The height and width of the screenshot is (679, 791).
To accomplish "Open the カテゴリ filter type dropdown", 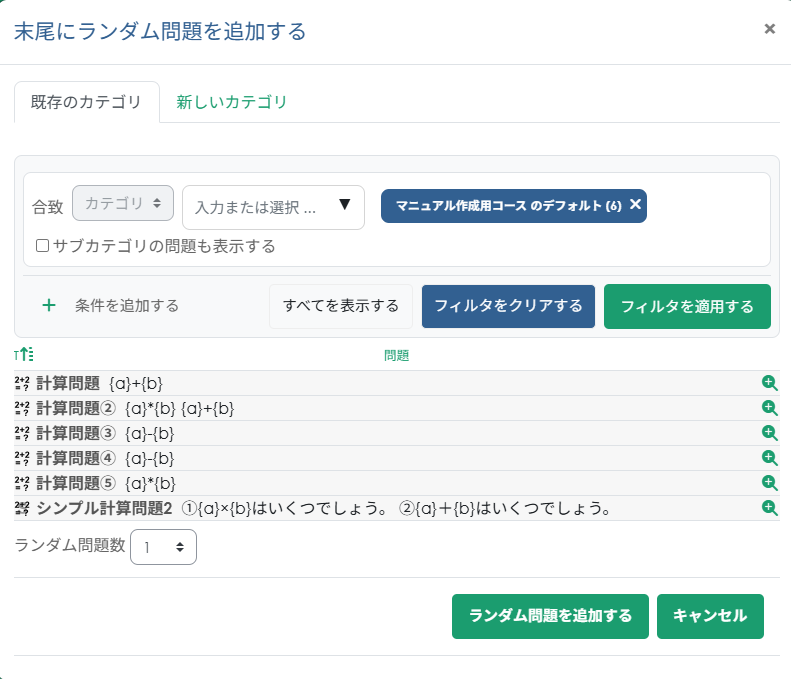I will [123, 203].
